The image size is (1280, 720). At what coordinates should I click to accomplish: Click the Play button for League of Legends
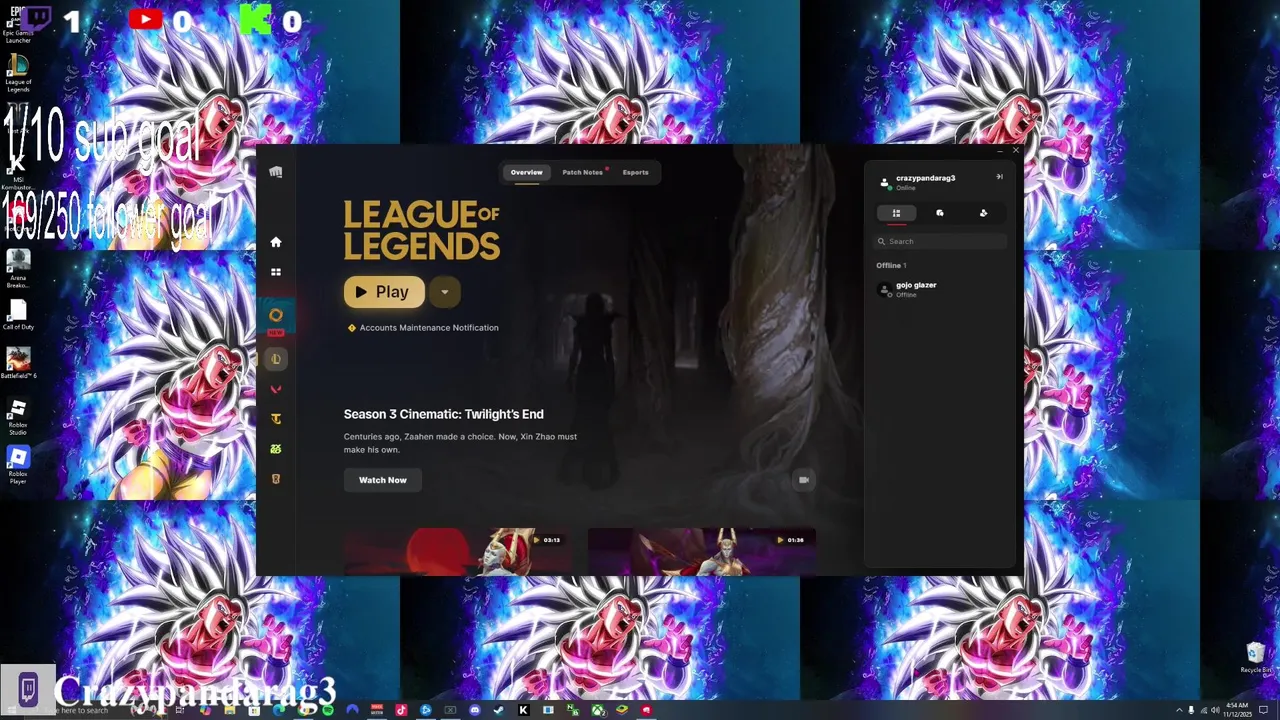384,292
